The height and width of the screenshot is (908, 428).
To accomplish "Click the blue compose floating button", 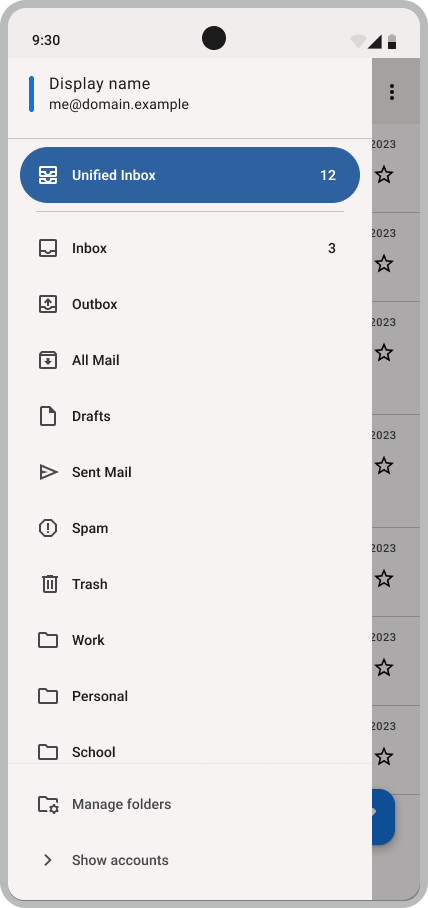I will (x=383, y=817).
